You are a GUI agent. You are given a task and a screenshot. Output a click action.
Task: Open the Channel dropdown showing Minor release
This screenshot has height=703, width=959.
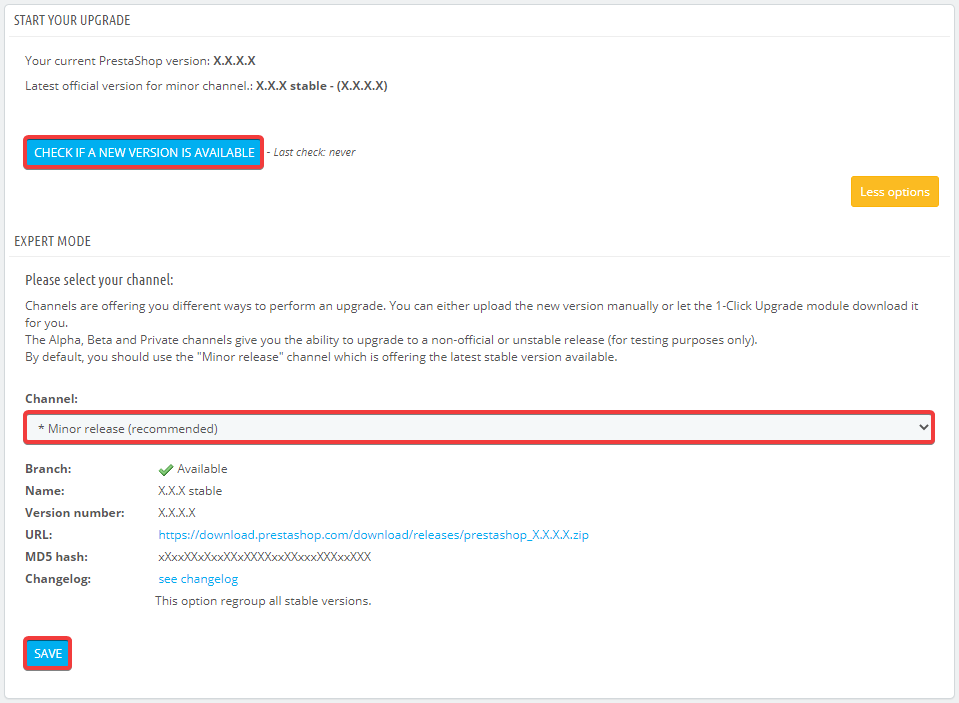coord(478,428)
